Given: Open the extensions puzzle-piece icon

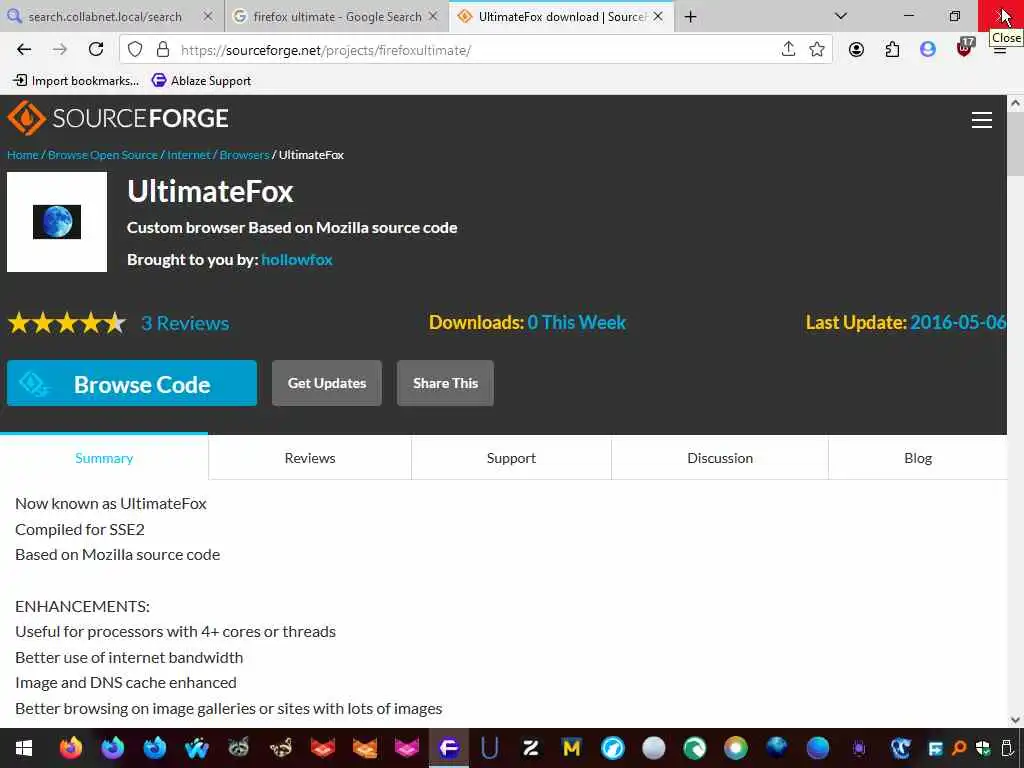Looking at the screenshot, I should [892, 50].
